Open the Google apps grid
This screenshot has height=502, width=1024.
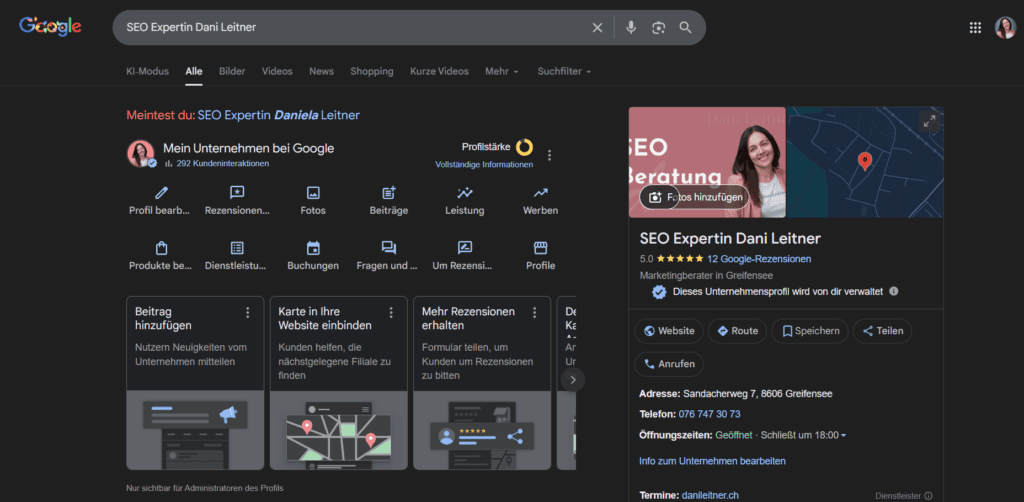click(975, 27)
